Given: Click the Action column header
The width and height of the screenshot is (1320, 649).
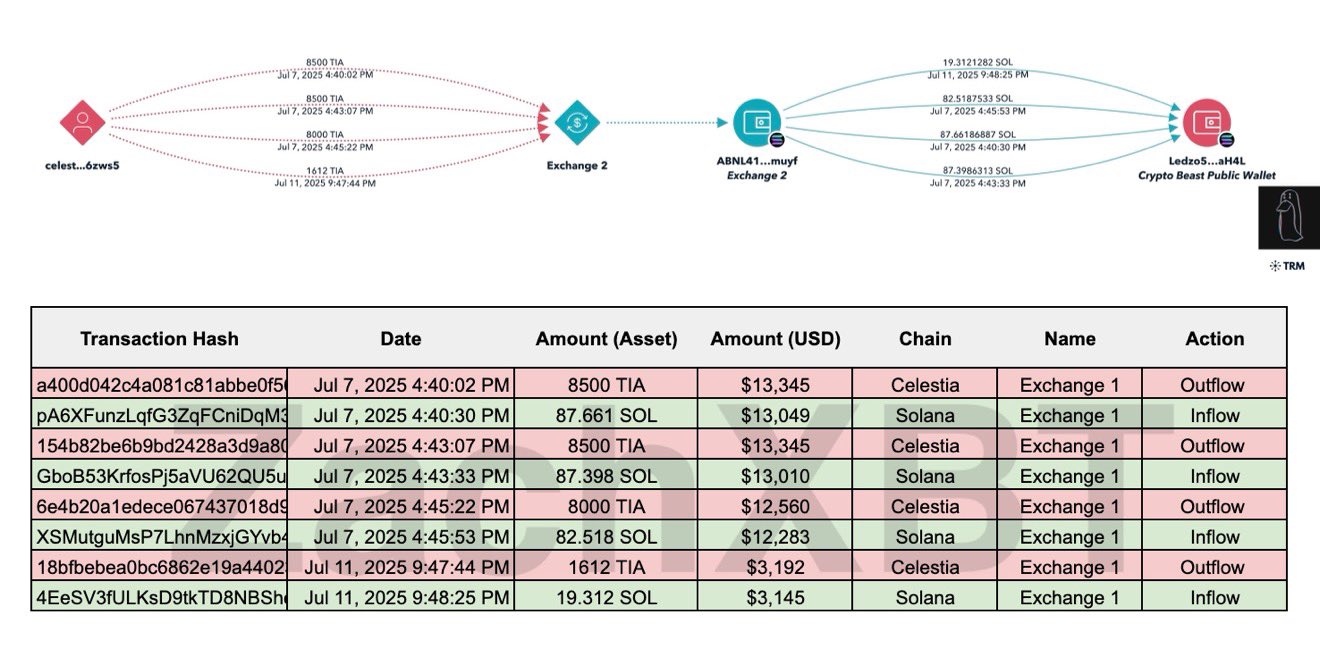Looking at the screenshot, I should click(1215, 339).
